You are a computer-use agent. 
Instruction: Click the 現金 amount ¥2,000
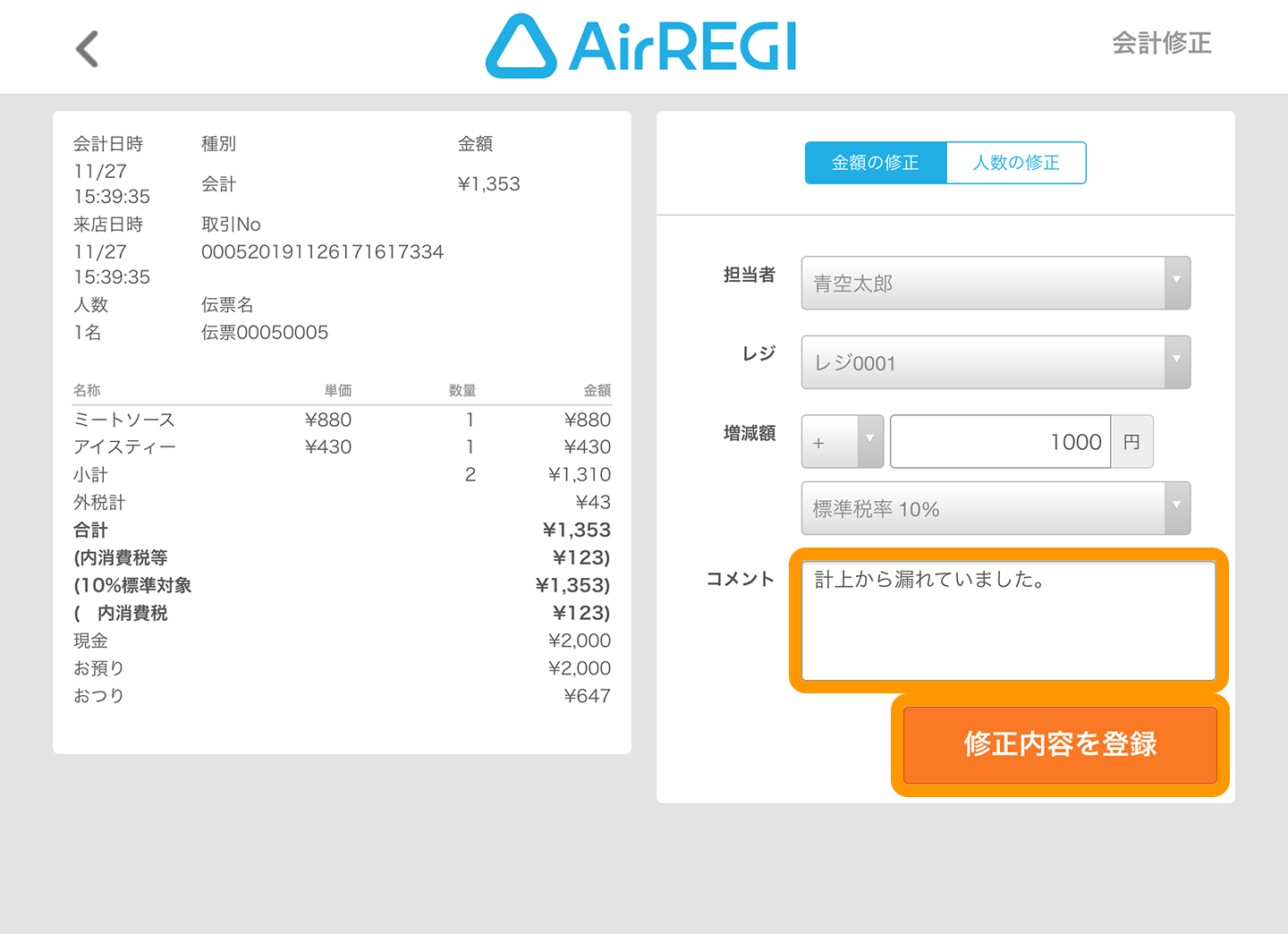580,641
